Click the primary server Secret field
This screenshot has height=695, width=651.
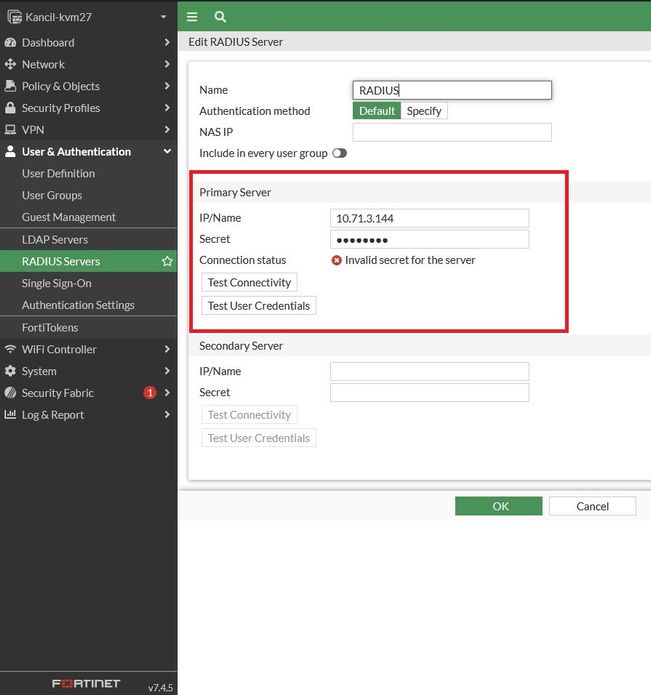tap(429, 240)
